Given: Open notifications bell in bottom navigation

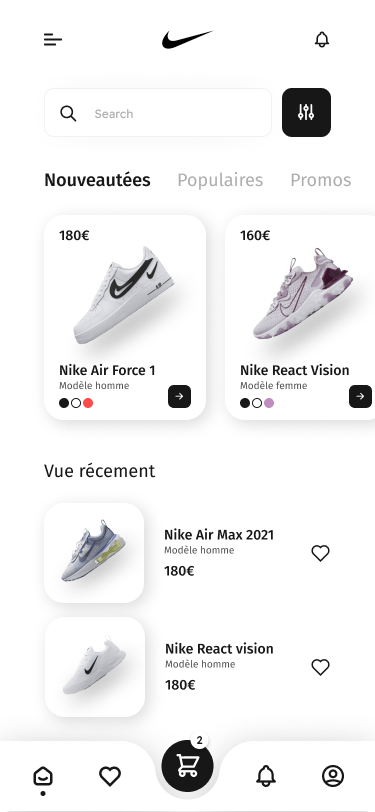Looking at the screenshot, I should click(266, 776).
